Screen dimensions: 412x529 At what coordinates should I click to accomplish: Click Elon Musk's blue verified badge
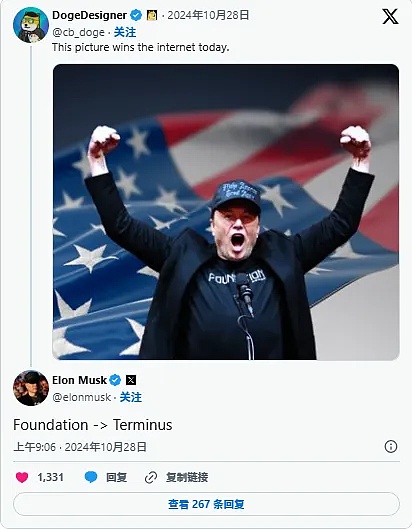click(x=115, y=380)
